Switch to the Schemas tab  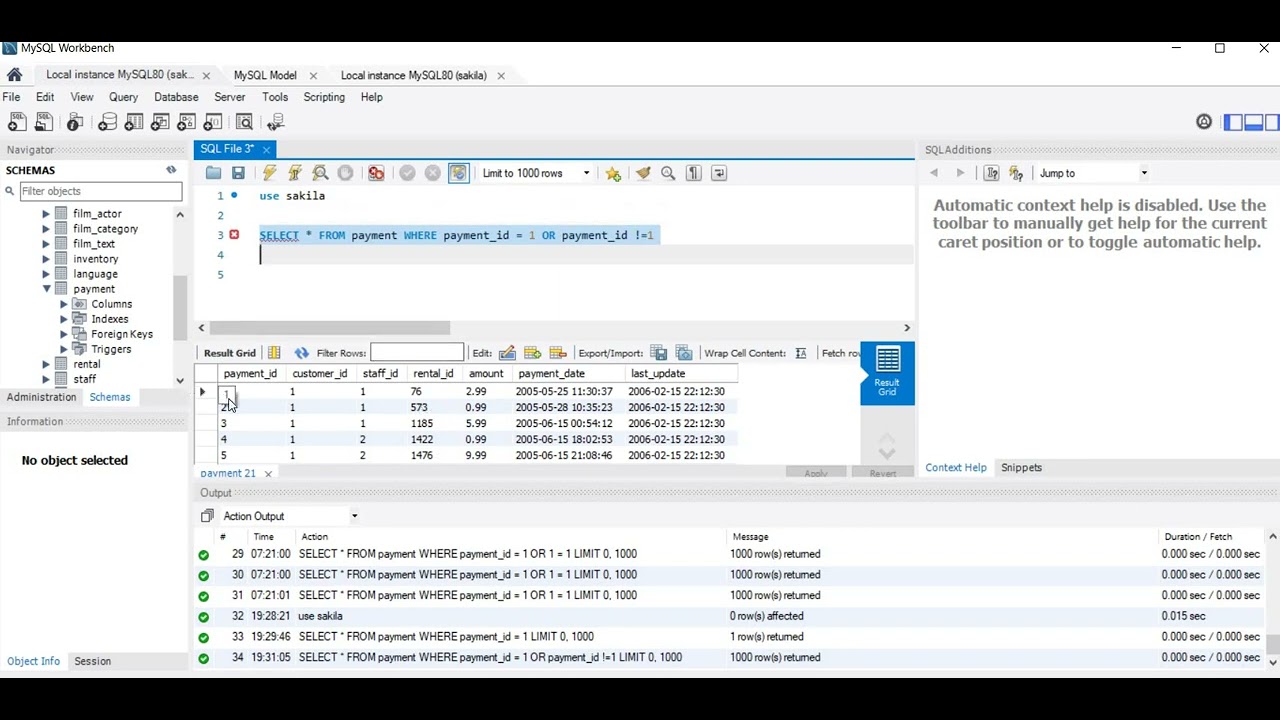(x=110, y=397)
